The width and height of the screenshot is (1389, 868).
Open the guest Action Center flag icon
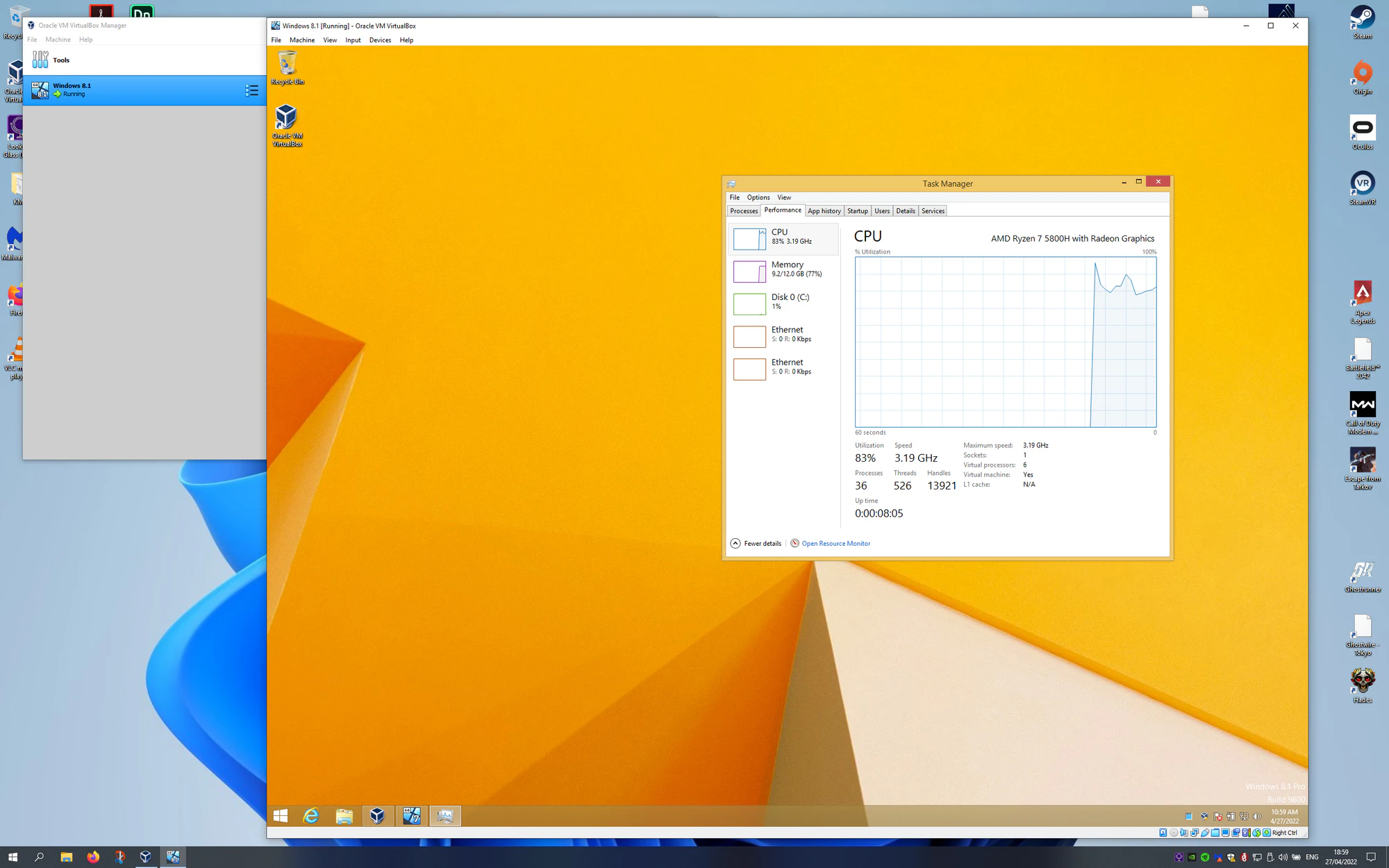[x=1217, y=817]
